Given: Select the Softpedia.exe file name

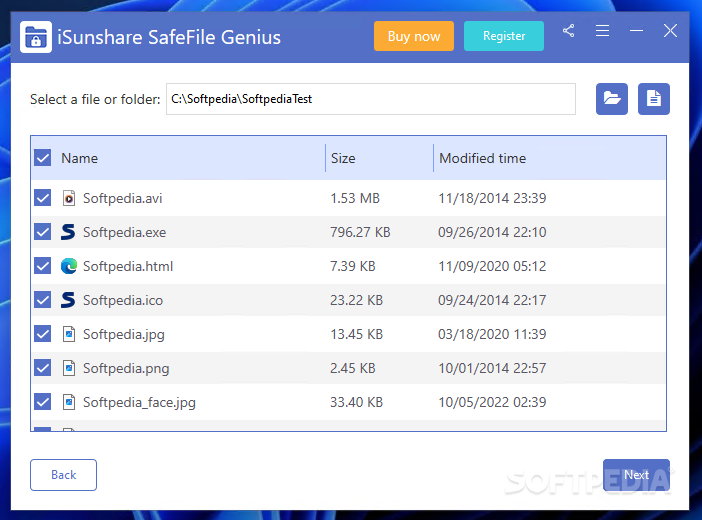Looking at the screenshot, I should click(124, 232).
